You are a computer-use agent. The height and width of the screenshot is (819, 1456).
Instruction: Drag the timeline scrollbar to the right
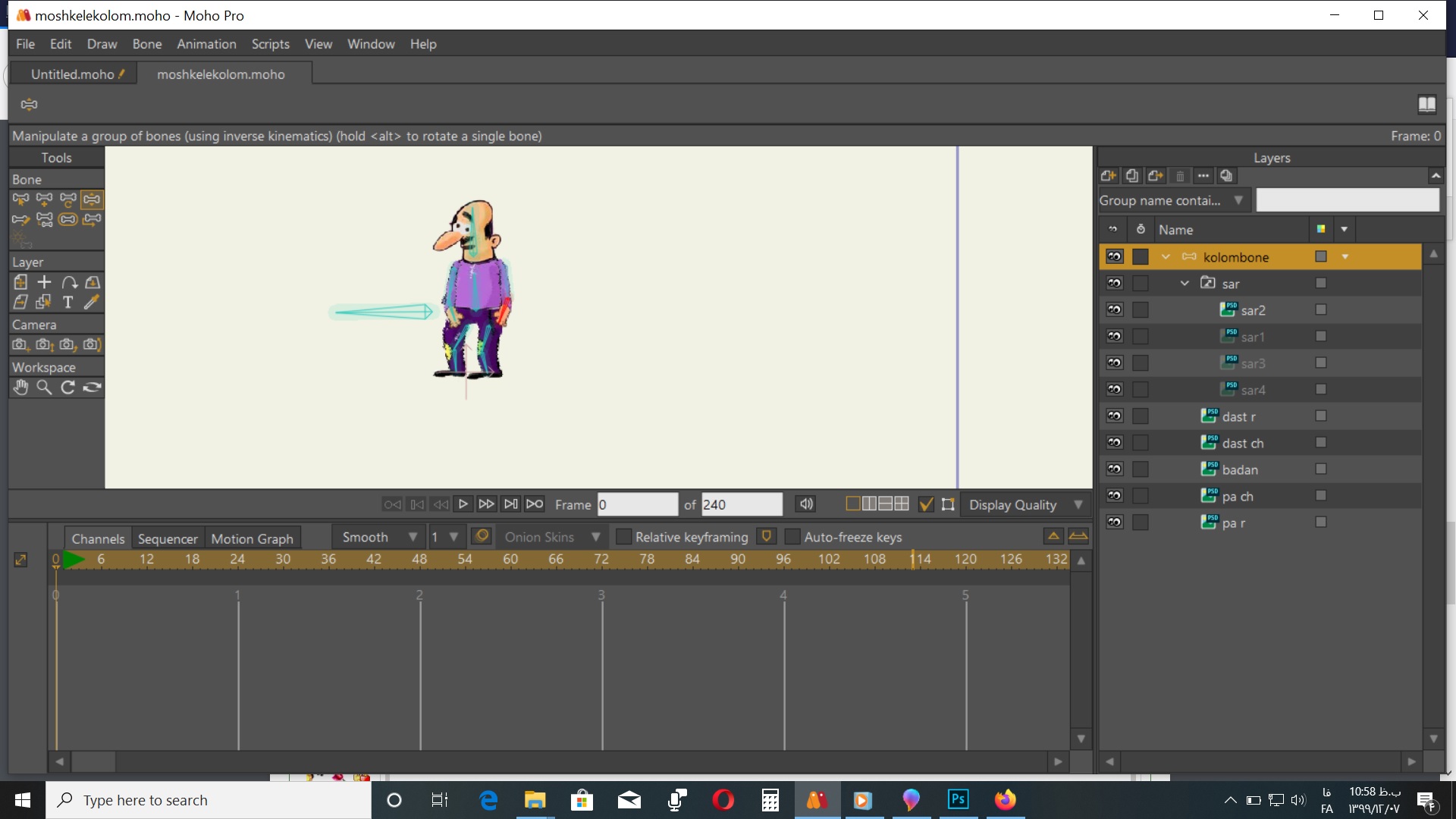click(1057, 761)
